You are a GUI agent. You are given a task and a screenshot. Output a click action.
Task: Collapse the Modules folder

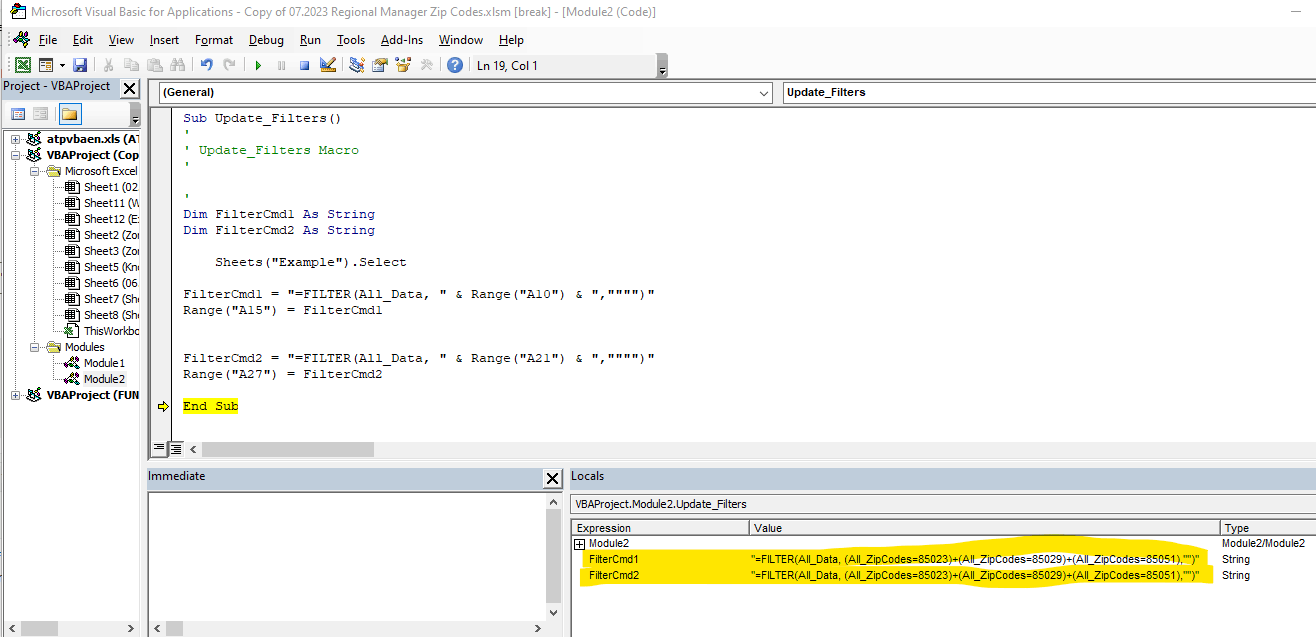coord(34,347)
